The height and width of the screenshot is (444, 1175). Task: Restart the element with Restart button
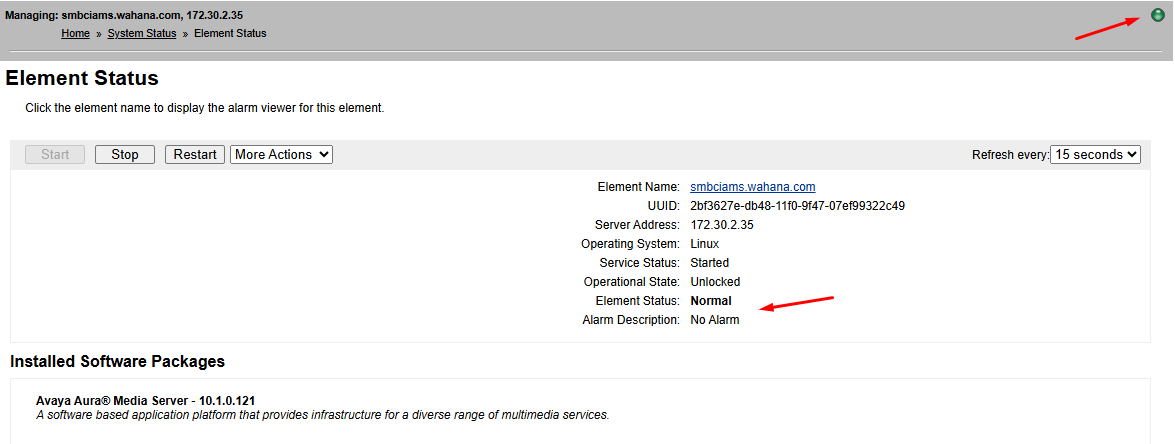coord(195,154)
